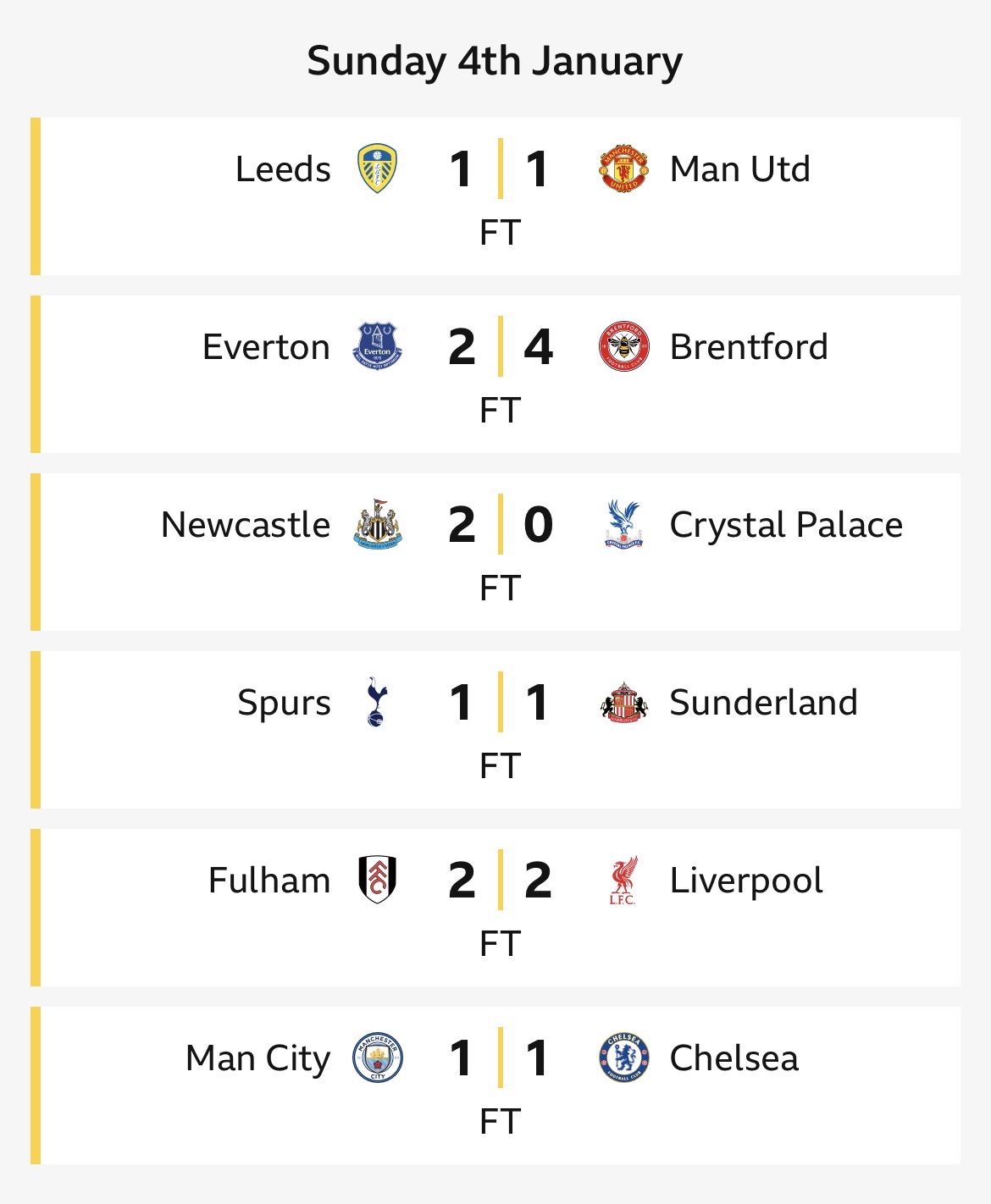The height and width of the screenshot is (1204, 991).
Task: Open the Crystal Palace team link
Action: (x=786, y=526)
